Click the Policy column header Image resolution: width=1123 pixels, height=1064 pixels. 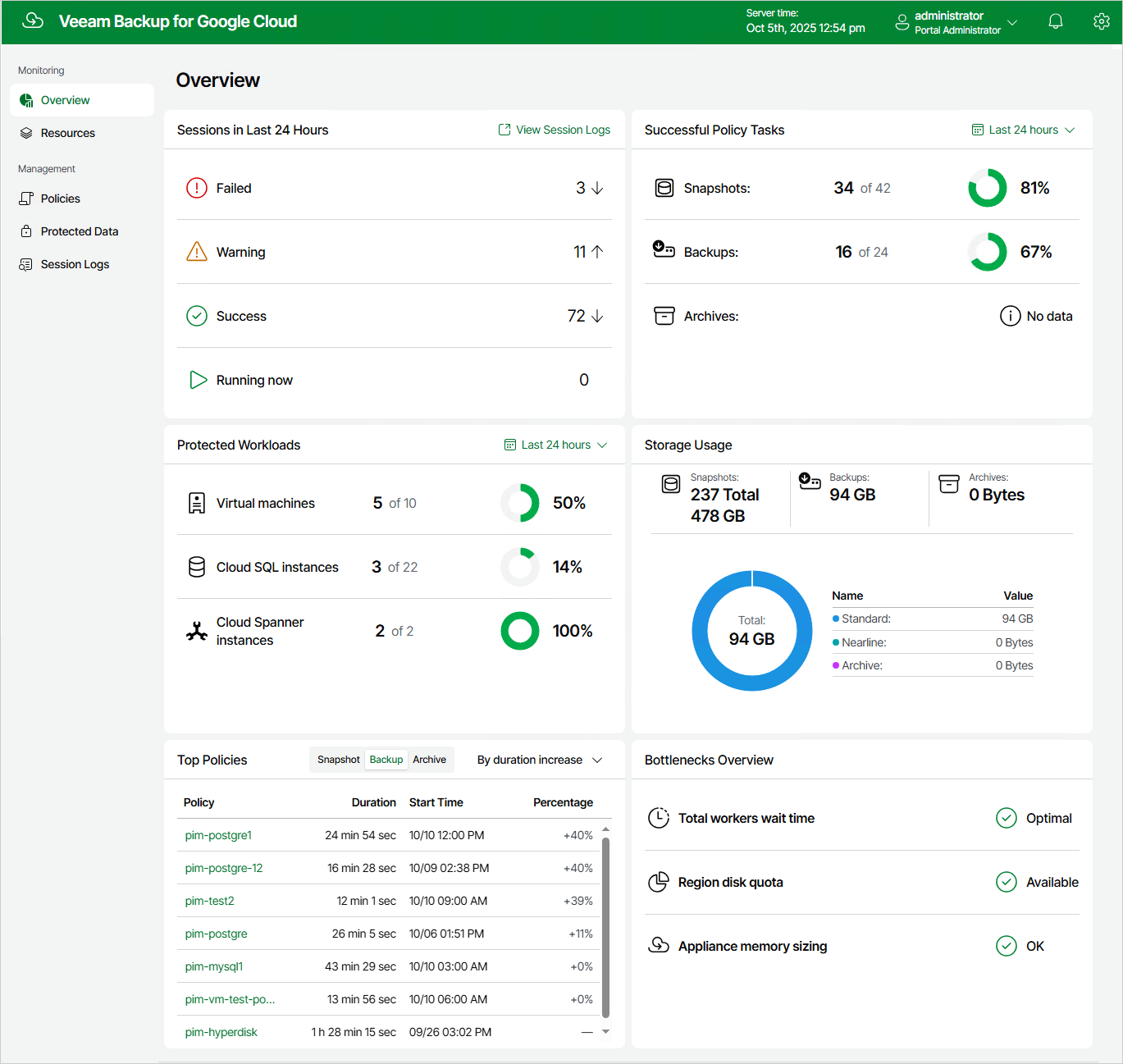[x=199, y=802]
